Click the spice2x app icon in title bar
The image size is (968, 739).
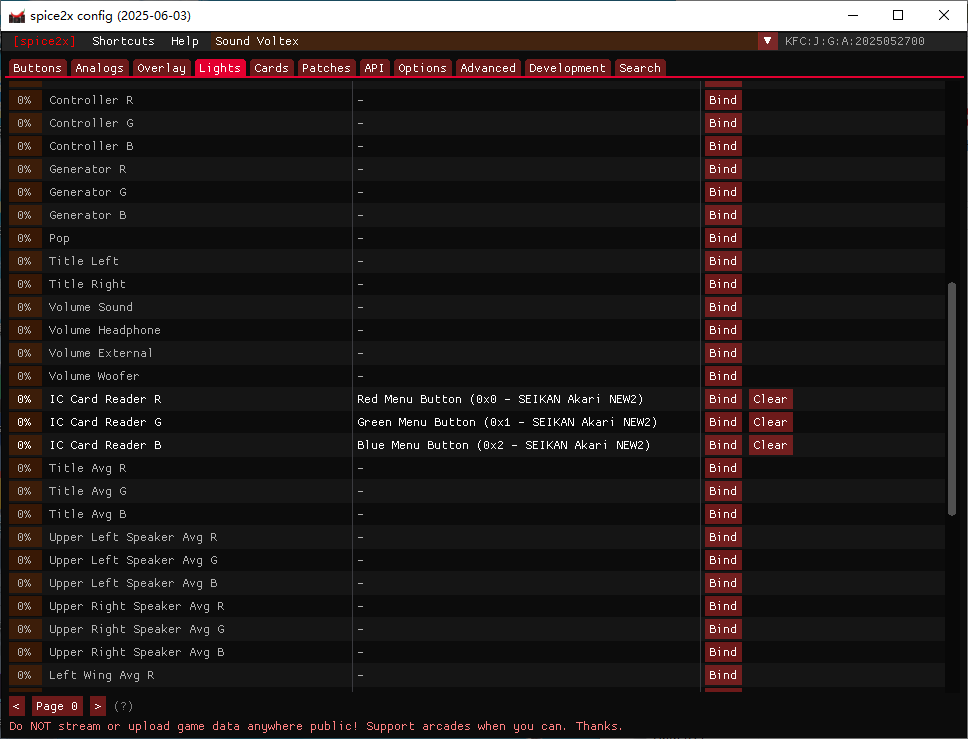16,15
